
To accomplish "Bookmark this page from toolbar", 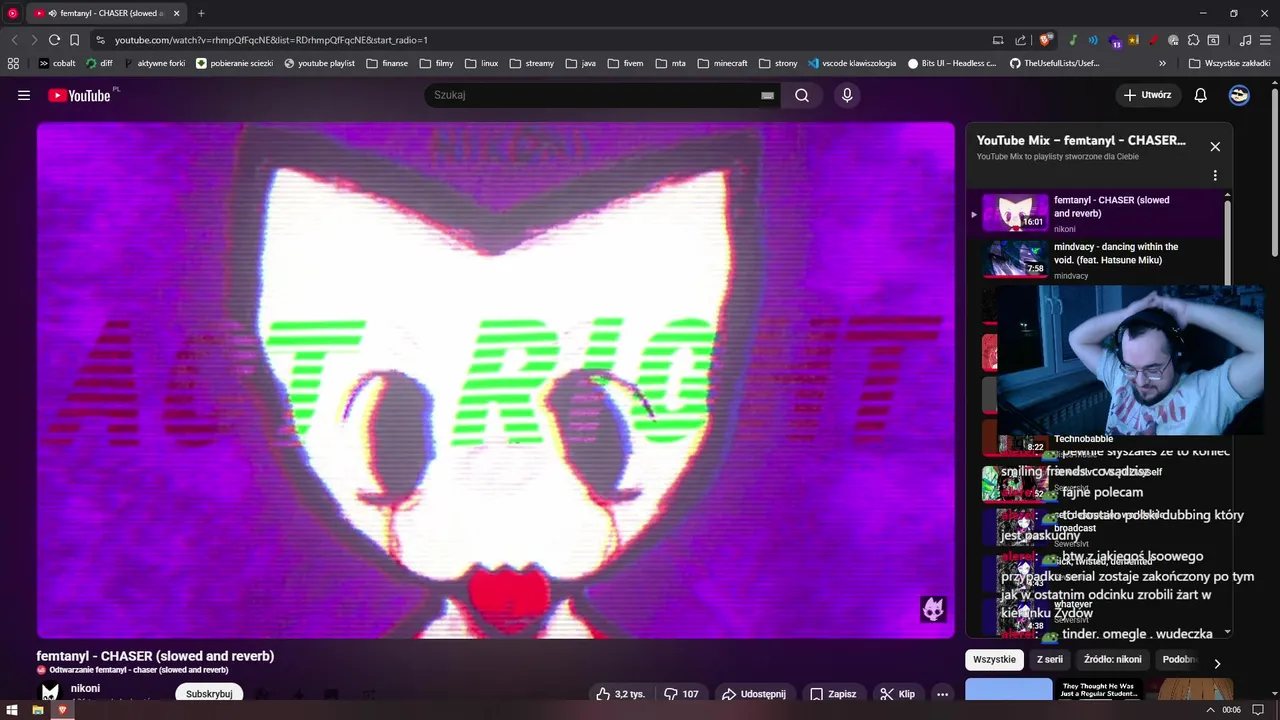I will (x=75, y=40).
